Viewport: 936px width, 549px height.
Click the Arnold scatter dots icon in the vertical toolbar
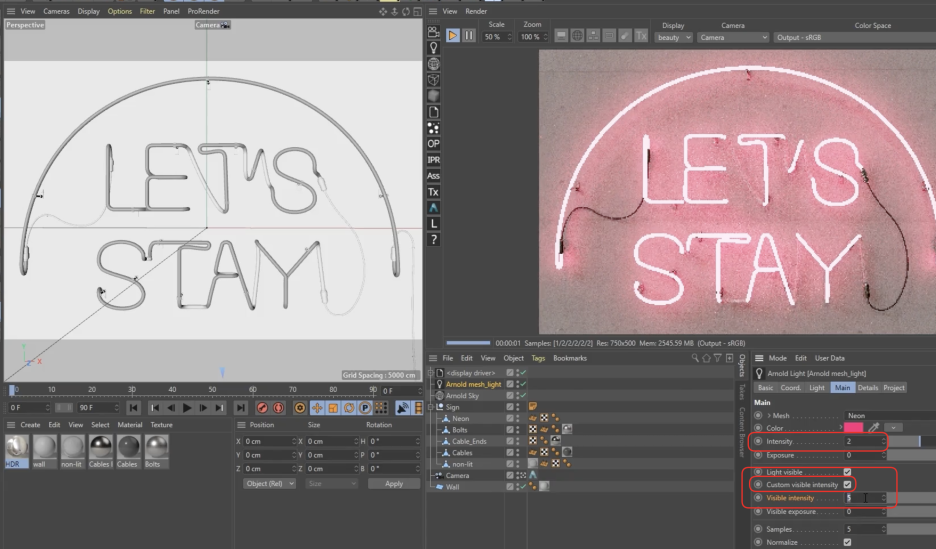(x=433, y=128)
